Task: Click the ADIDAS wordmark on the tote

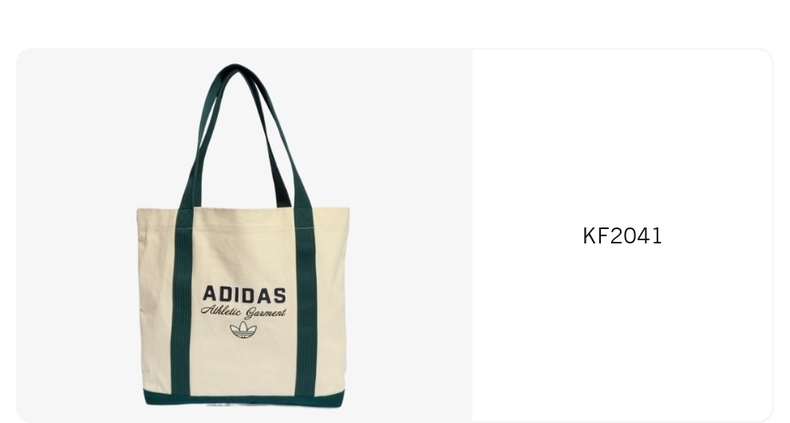Action: click(x=244, y=295)
